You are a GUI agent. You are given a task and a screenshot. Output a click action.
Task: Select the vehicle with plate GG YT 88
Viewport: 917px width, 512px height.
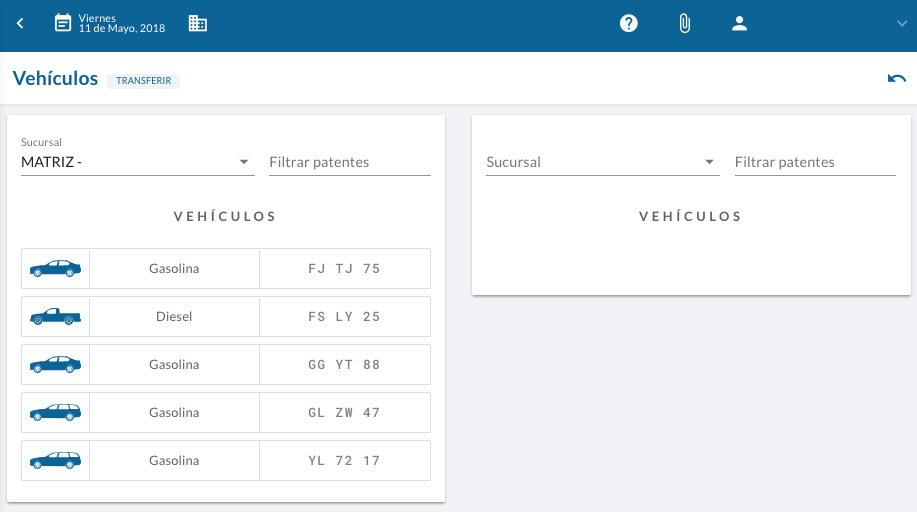(x=226, y=365)
